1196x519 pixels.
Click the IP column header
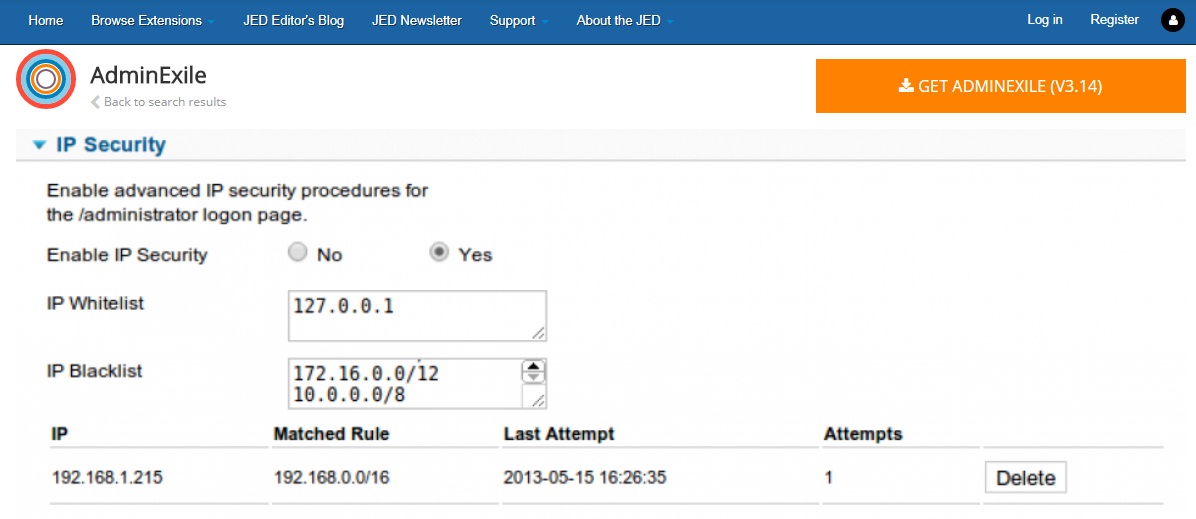(x=60, y=434)
